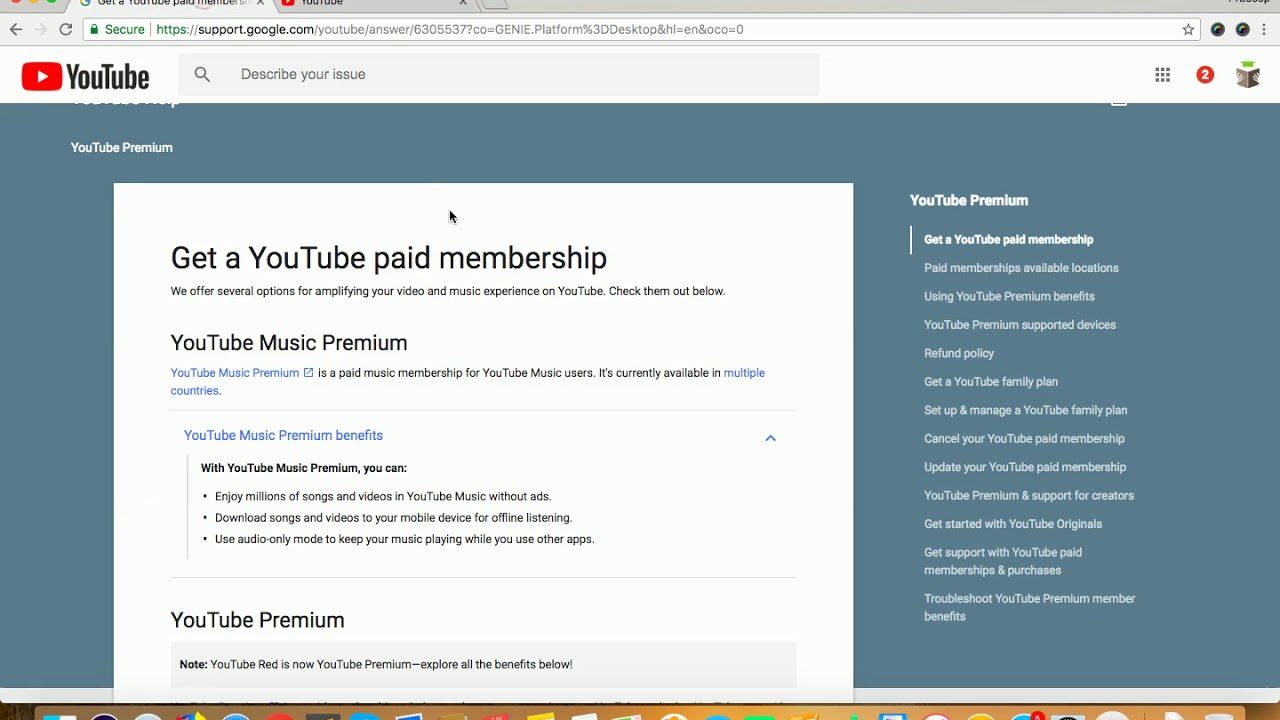Viewport: 1280px width, 720px height.
Task: Open 'Cancel your YouTube paid membership'
Action: [x=1024, y=439]
